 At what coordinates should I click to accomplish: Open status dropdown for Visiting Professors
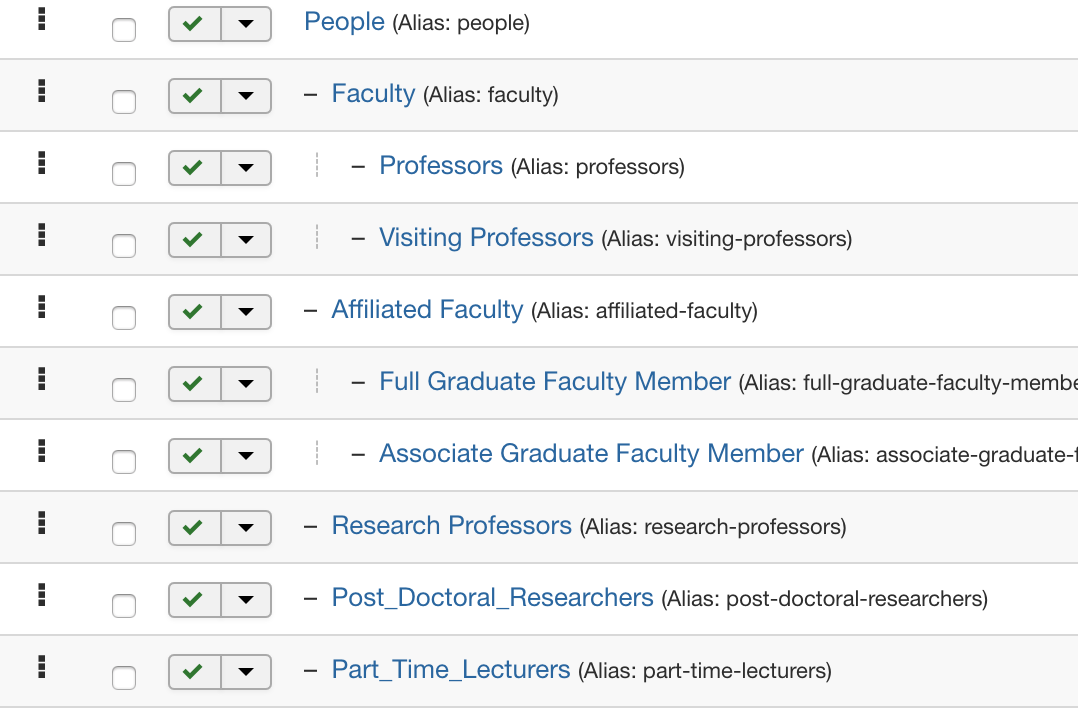click(246, 240)
